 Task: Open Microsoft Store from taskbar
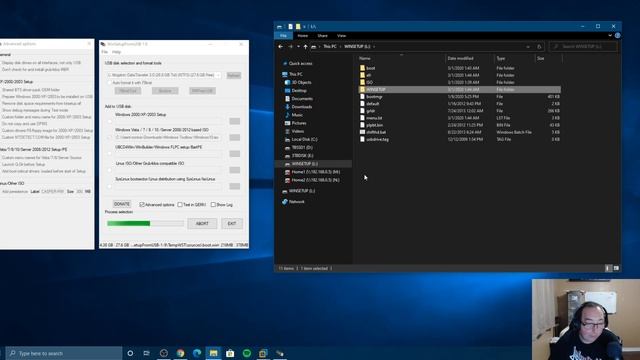tap(230, 353)
